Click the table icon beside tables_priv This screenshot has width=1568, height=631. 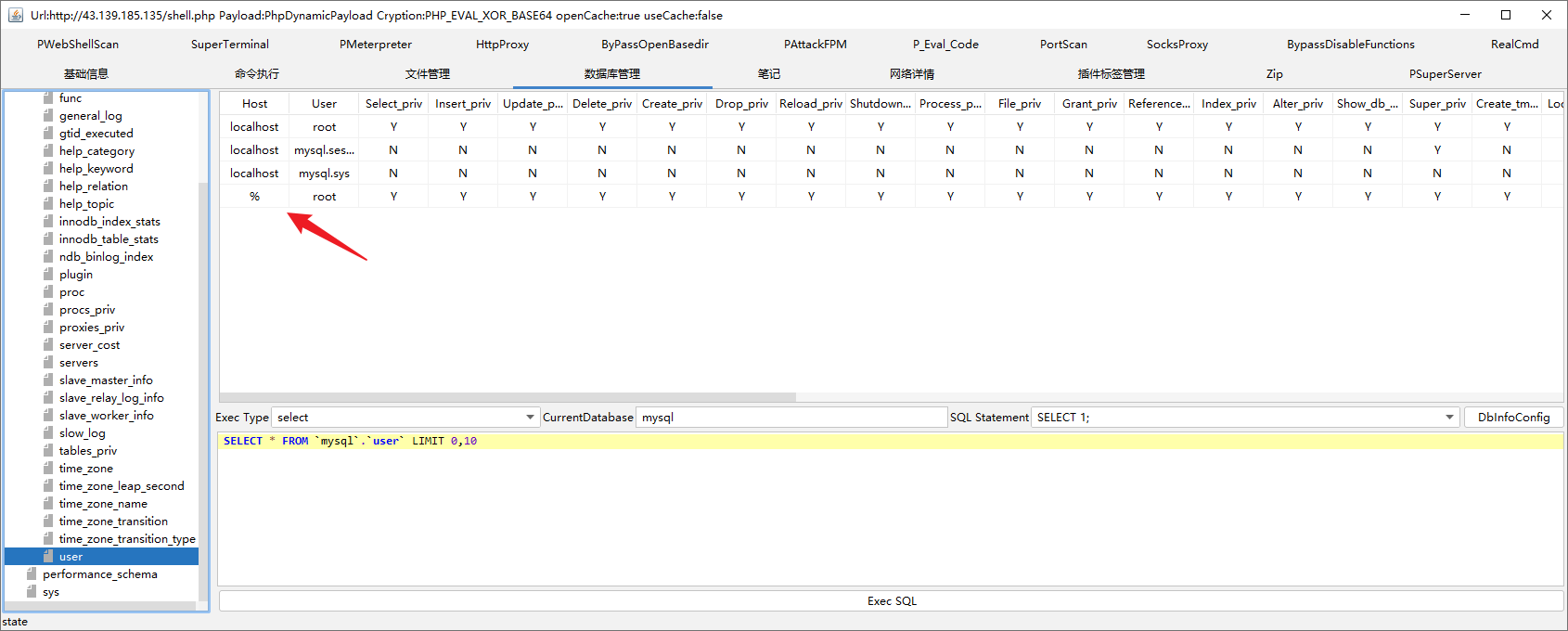(x=48, y=451)
